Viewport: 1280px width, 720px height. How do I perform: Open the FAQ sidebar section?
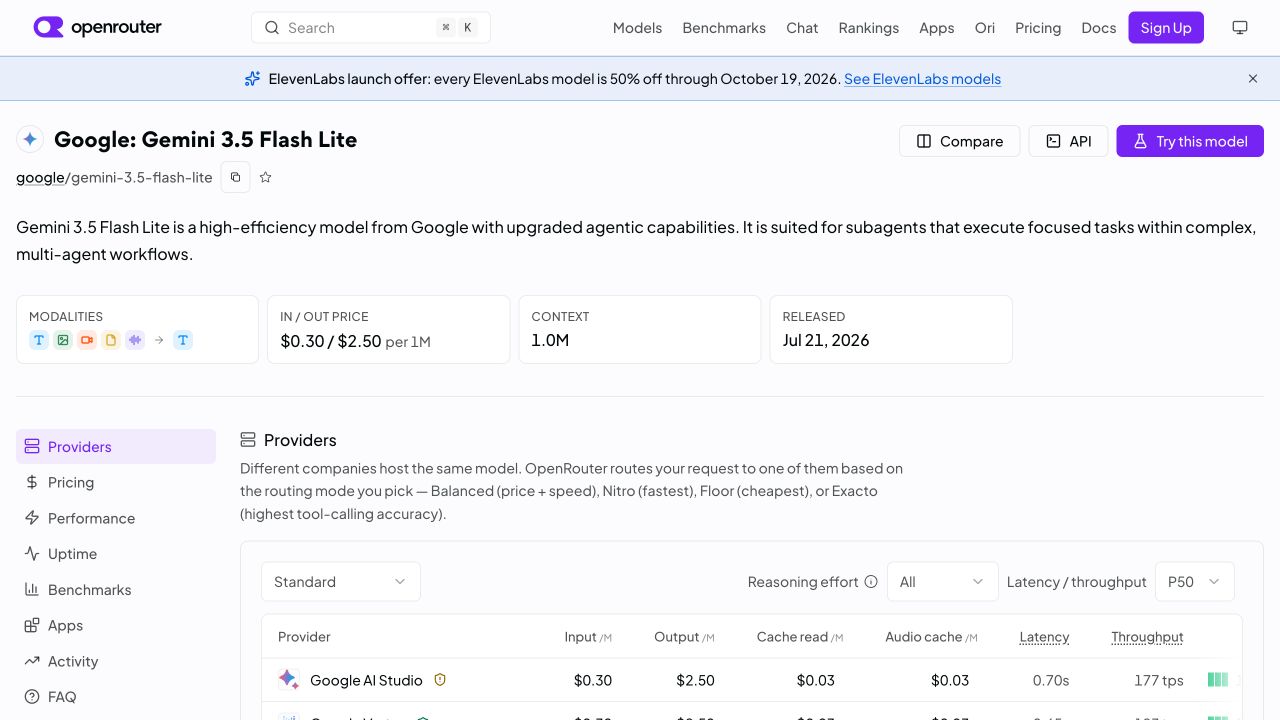coord(116,697)
